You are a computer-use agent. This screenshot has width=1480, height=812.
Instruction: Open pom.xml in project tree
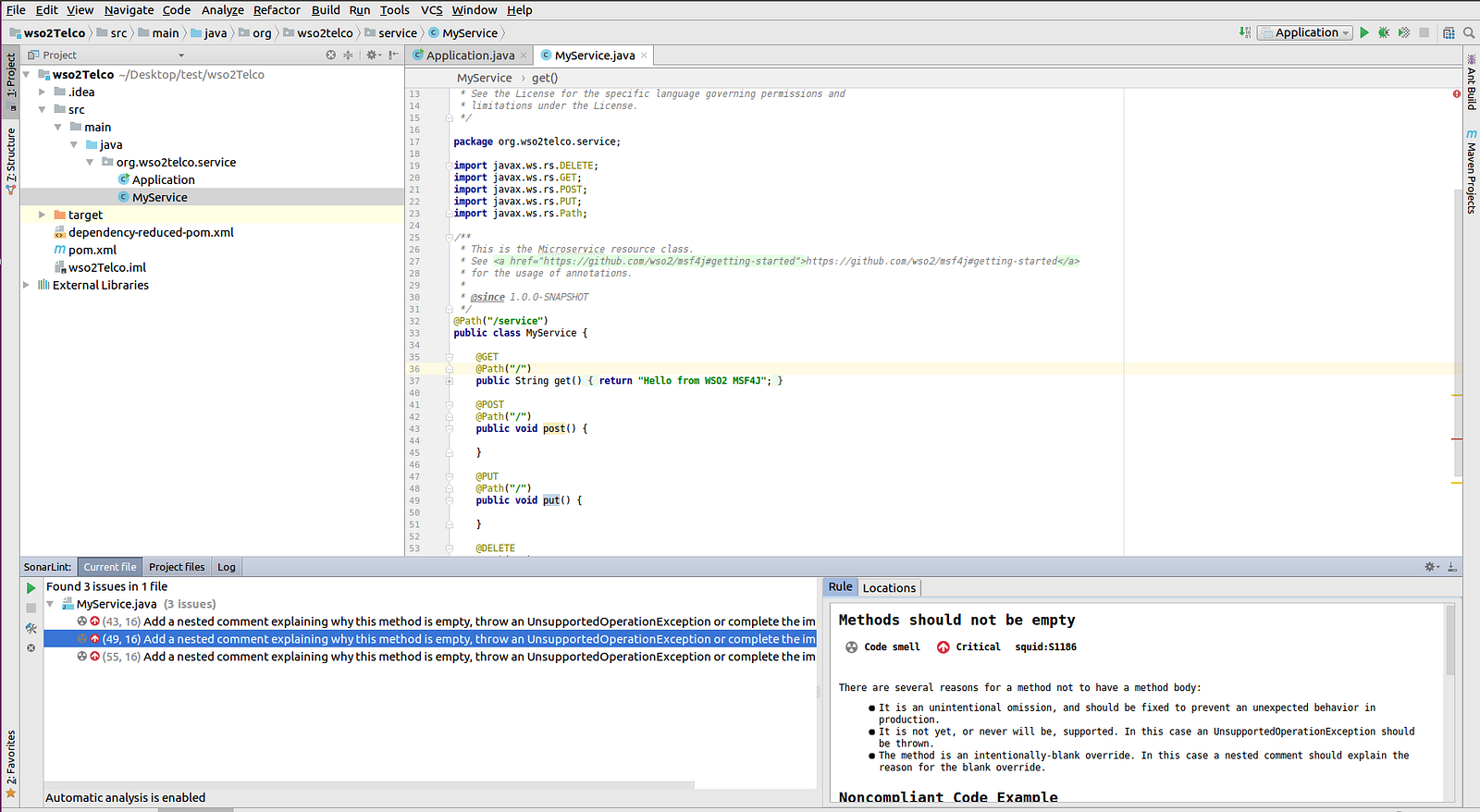[92, 250]
